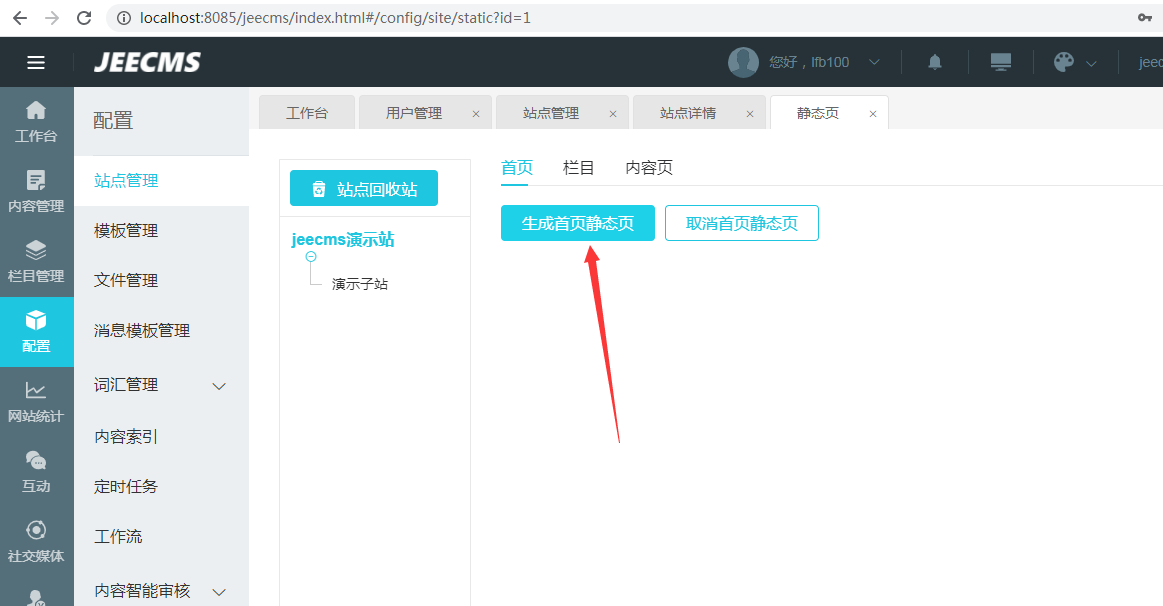Click 生成首页静态页 button
The width and height of the screenshot is (1163, 606).
pos(578,223)
